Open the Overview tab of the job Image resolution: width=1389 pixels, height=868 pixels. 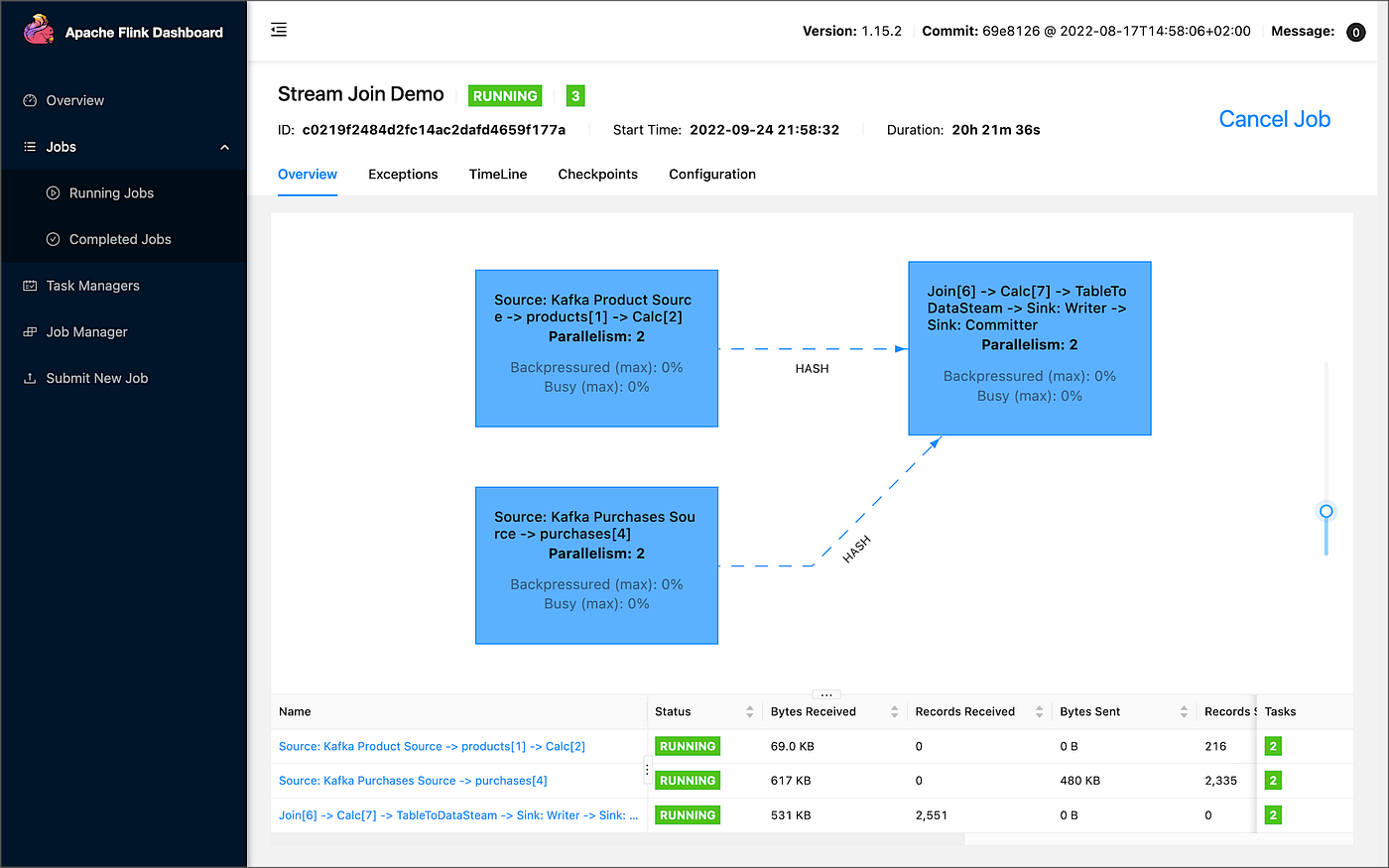tap(308, 174)
